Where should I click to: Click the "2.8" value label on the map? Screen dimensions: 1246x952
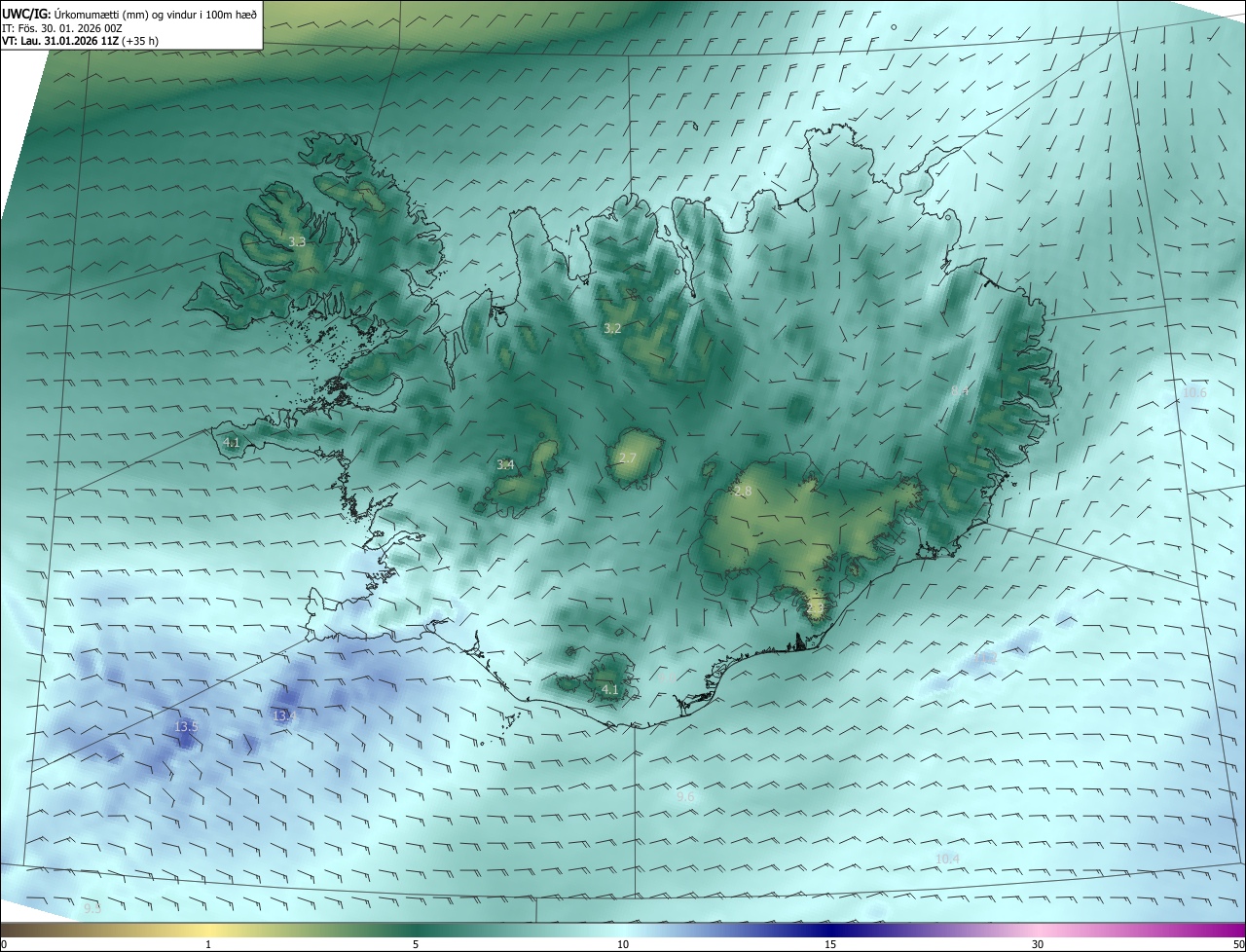(743, 492)
